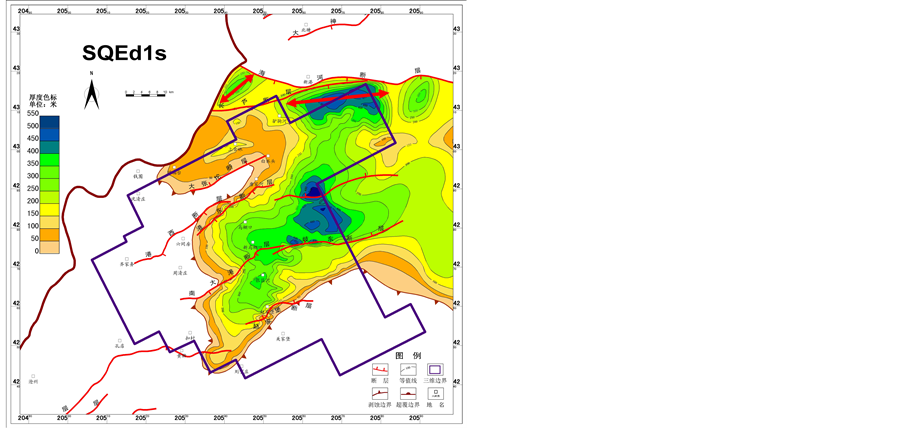Screen dimensions: 903x428
Task: Click the 550 value on the color scale
Action: coord(31,114)
